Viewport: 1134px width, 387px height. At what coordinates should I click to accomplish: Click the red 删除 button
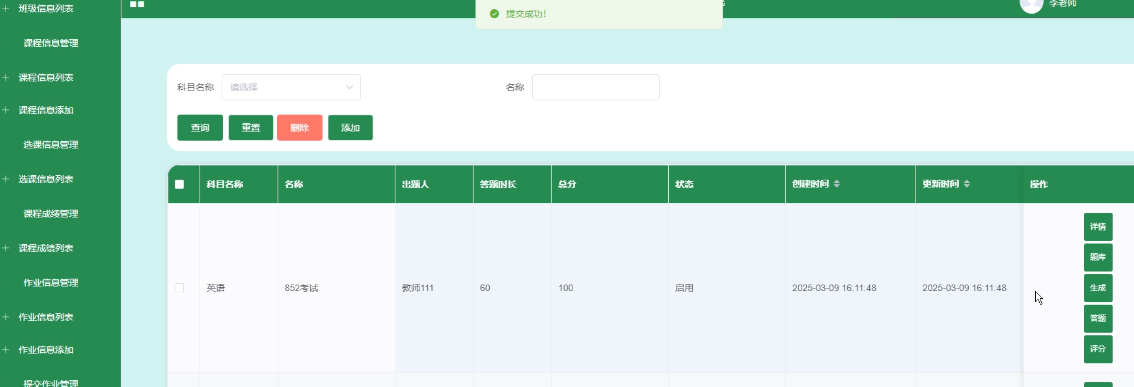299,128
